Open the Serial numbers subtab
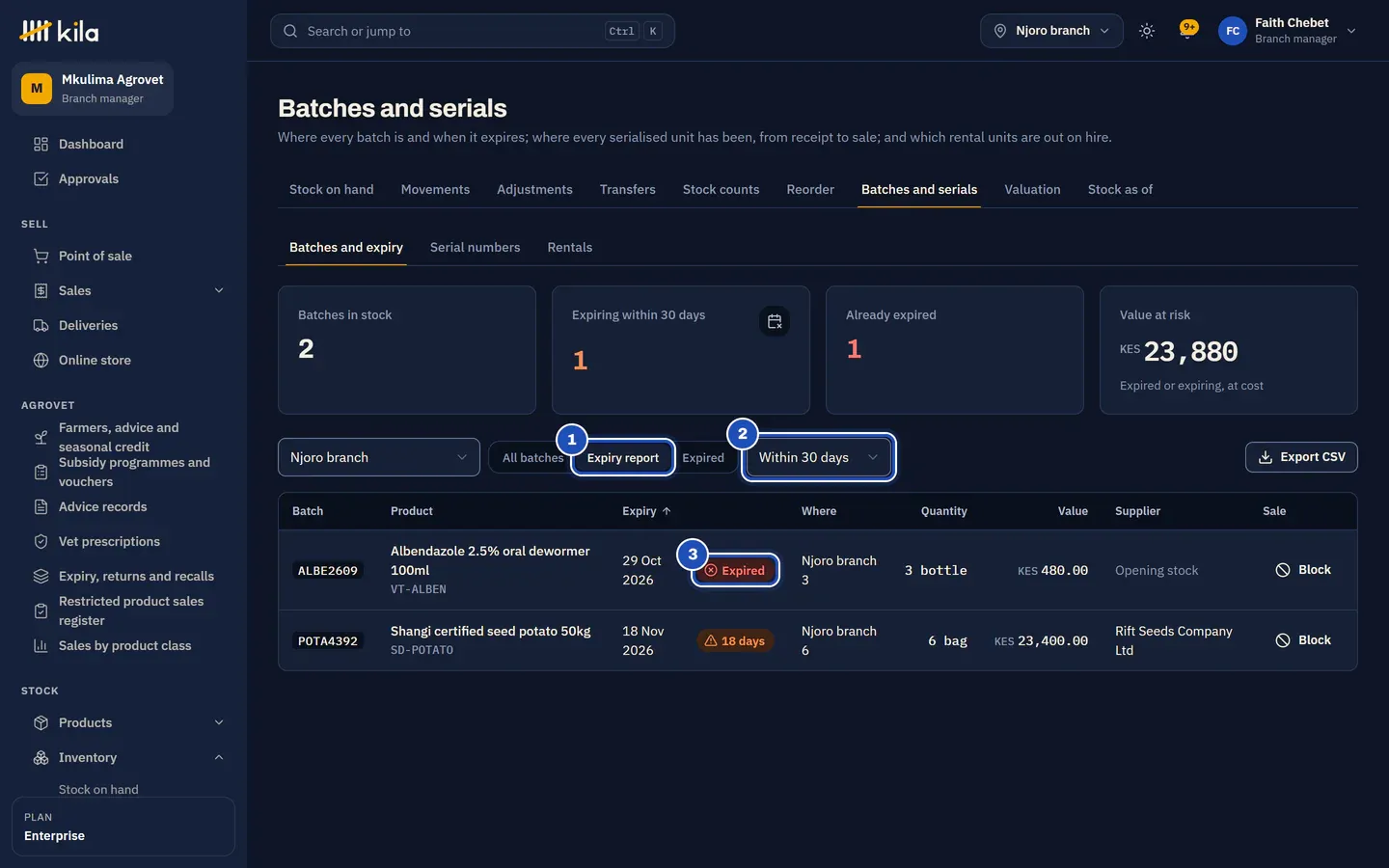 point(475,247)
